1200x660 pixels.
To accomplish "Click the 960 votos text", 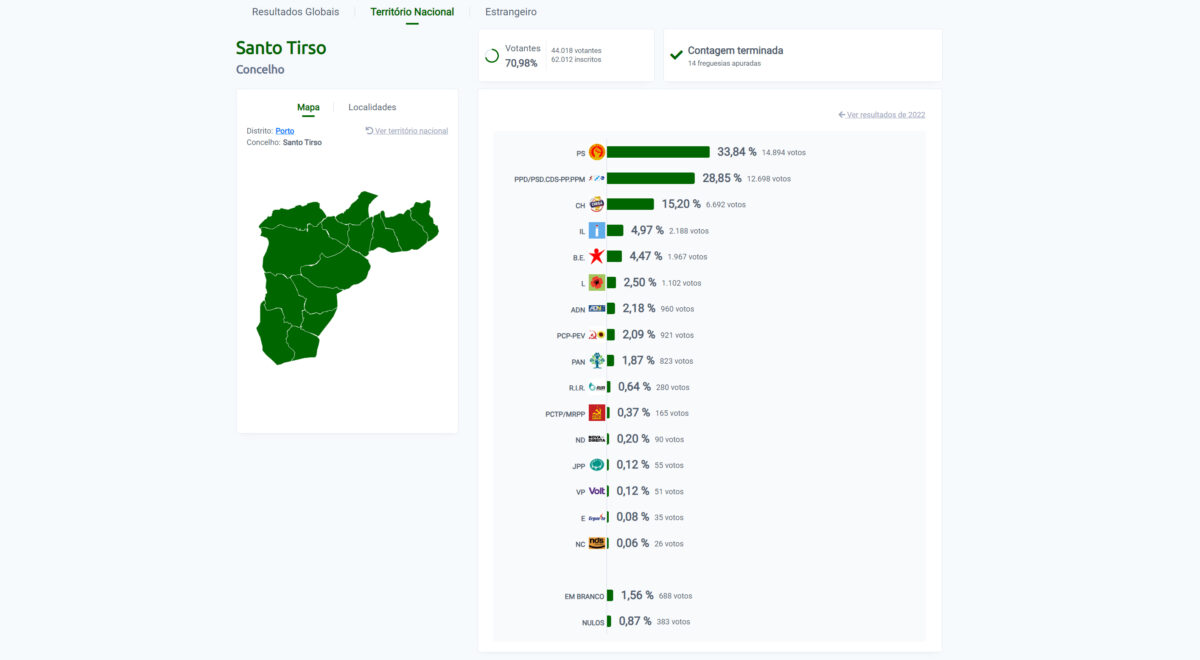I will [677, 309].
